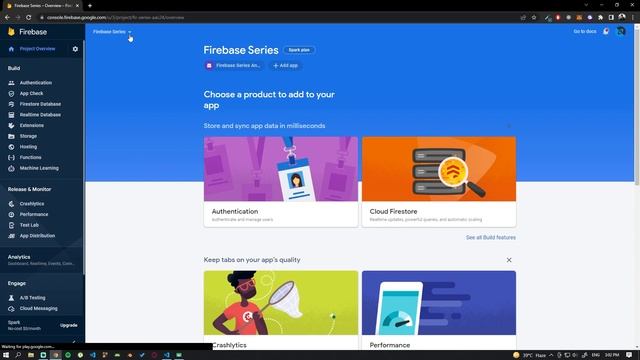Viewport: 640px width, 360px height.
Task: Click the Cloud Messaging cloud icon
Action: (x=11, y=309)
